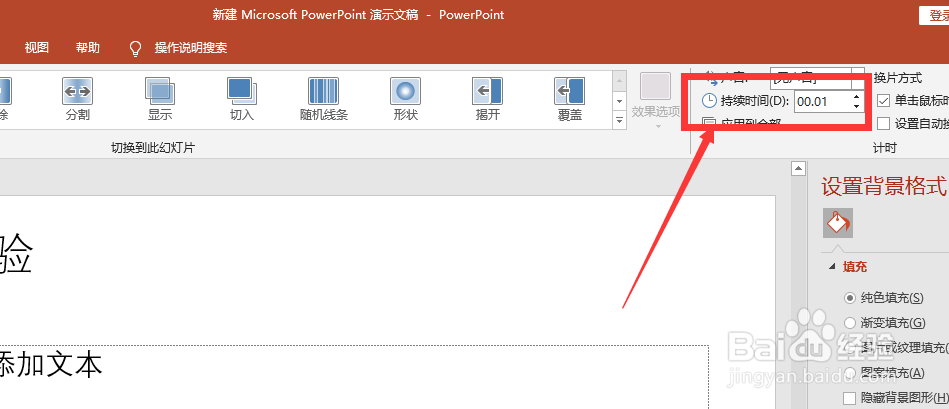949x409 pixels.
Task: Click the 添加文本 content placeholder
Action: tap(51, 364)
